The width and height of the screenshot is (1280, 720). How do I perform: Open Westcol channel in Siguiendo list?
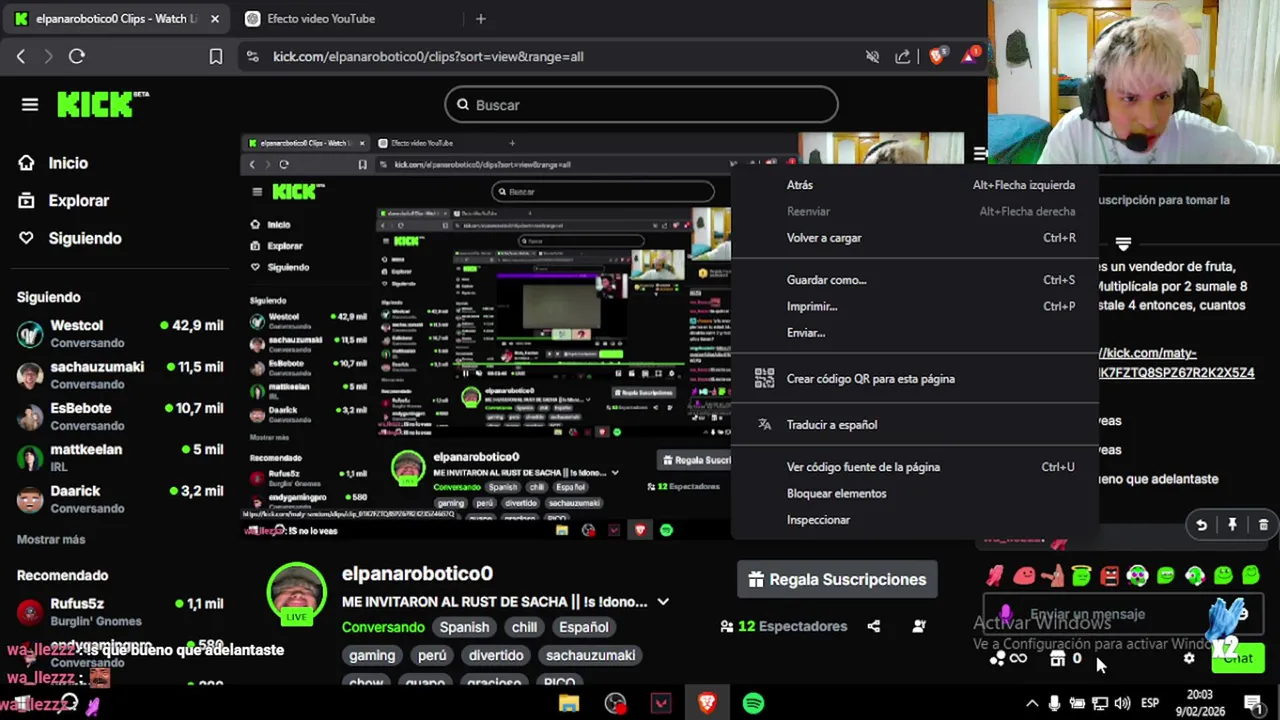click(x=120, y=334)
